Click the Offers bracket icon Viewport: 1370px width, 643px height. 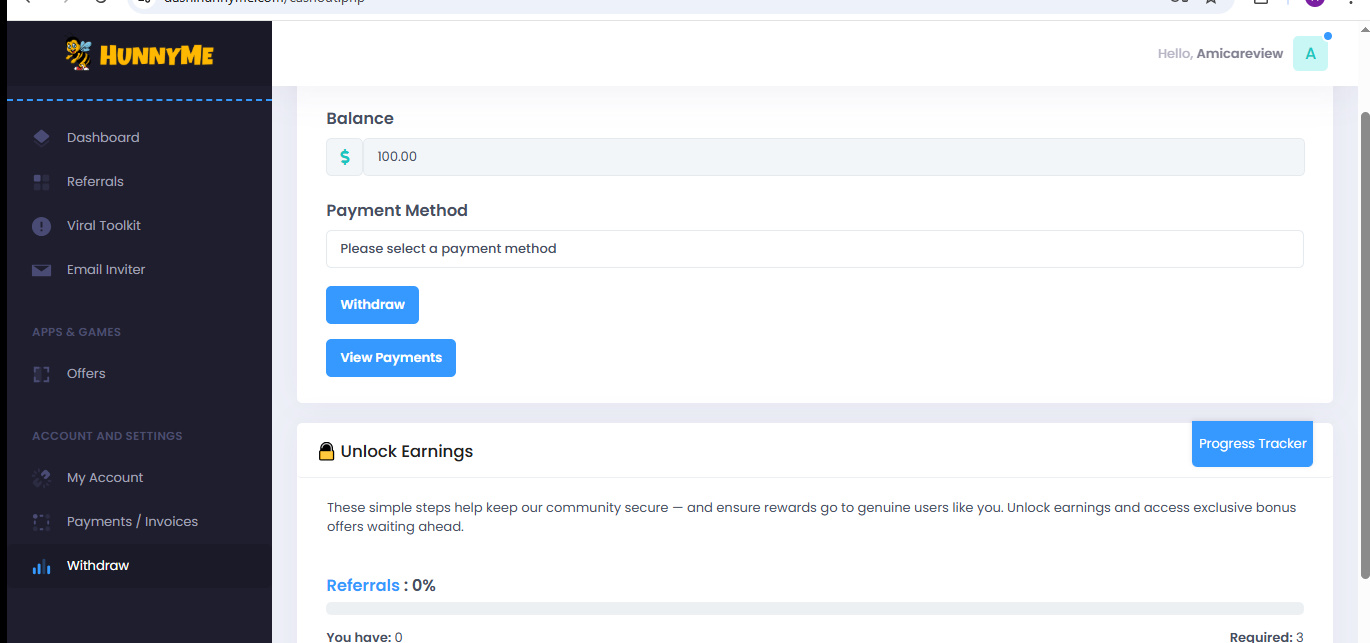(41, 374)
